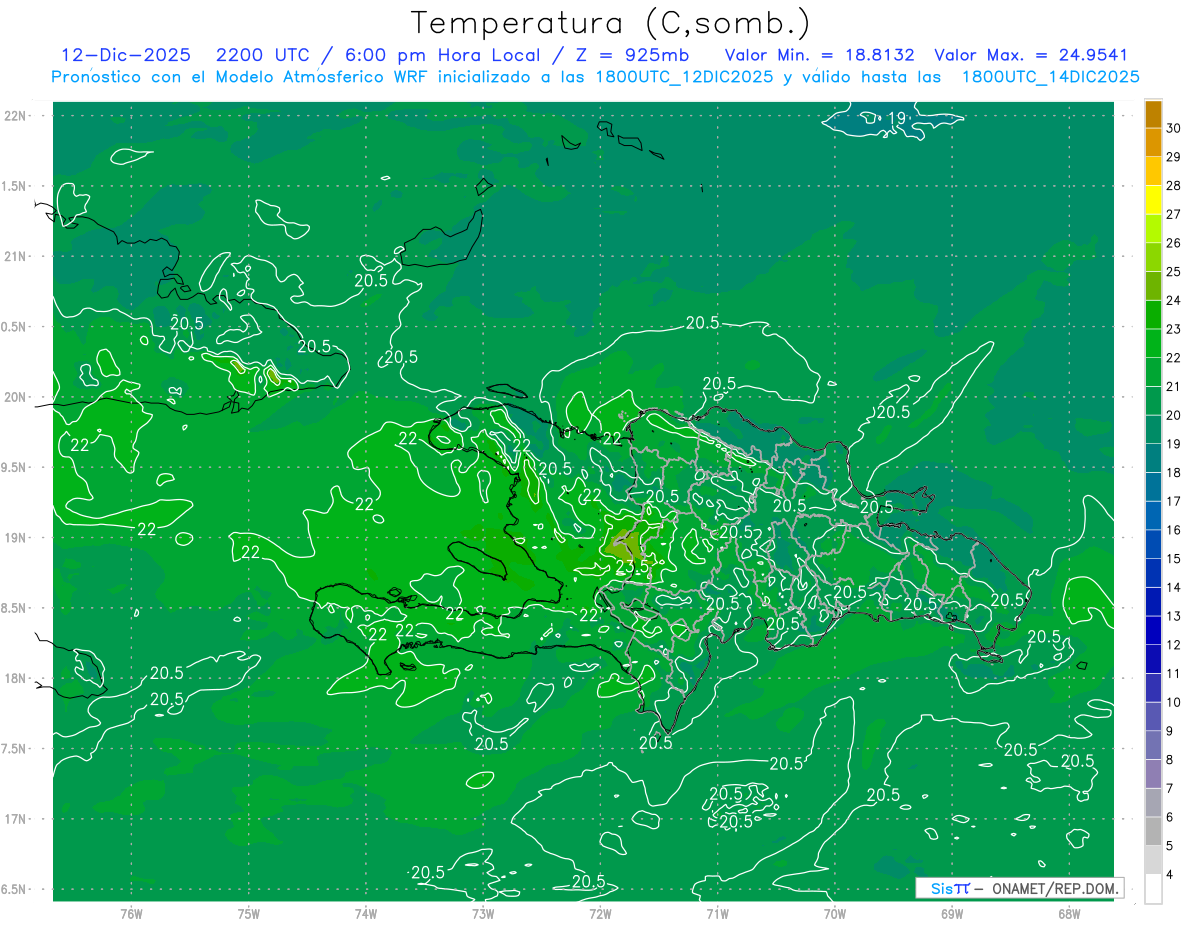1200x927 pixels.
Task: Click the "70W" longitude axis label
Action: point(835,913)
